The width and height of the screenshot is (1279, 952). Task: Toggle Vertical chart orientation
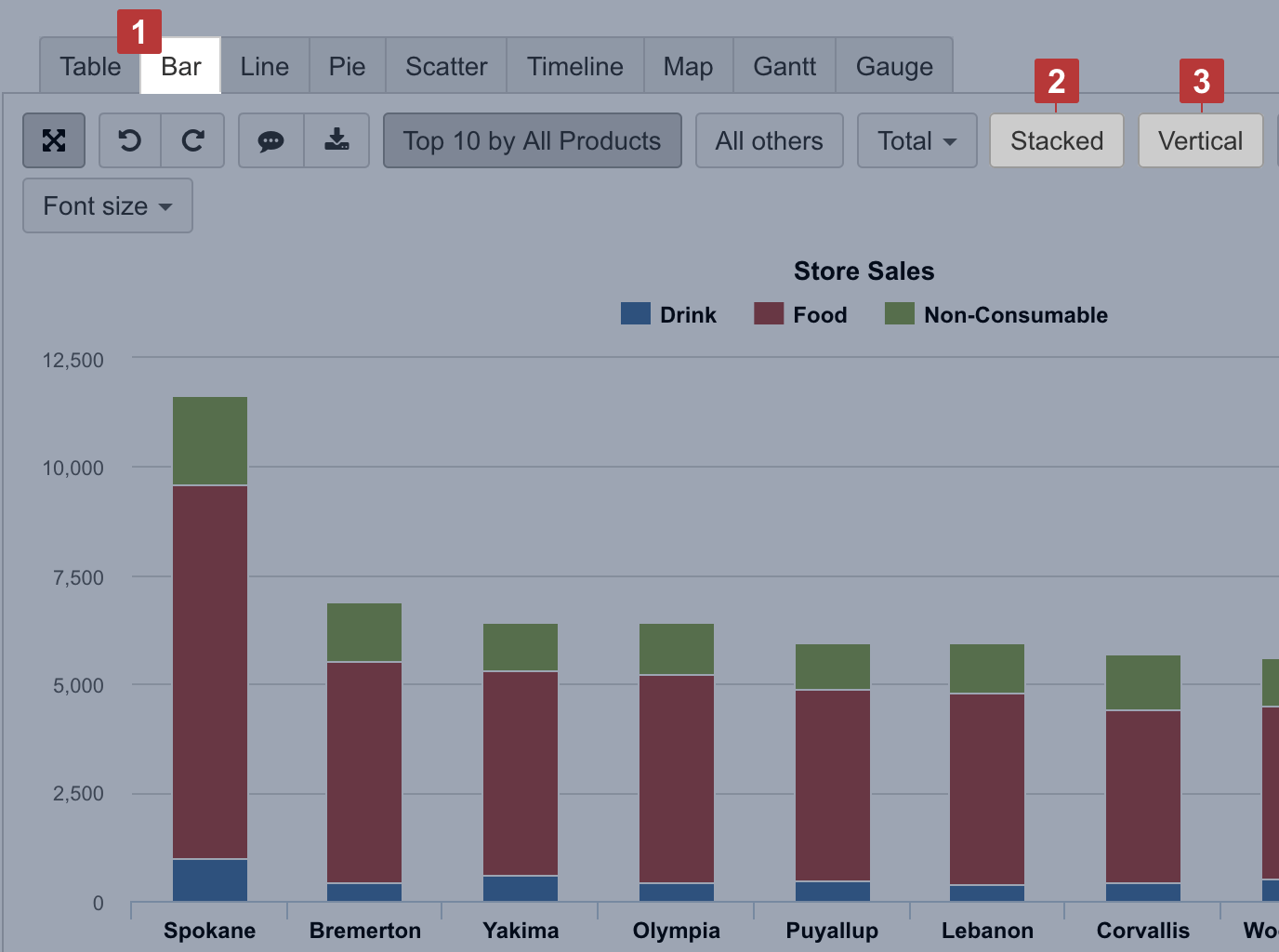1200,140
